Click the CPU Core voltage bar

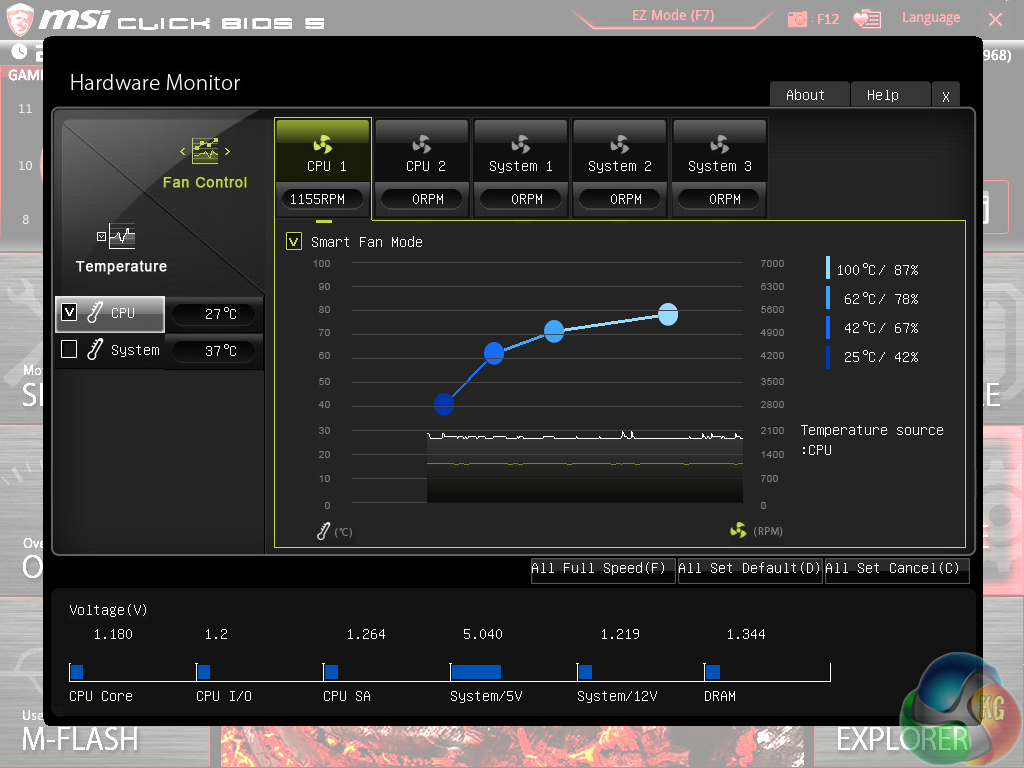pos(77,672)
